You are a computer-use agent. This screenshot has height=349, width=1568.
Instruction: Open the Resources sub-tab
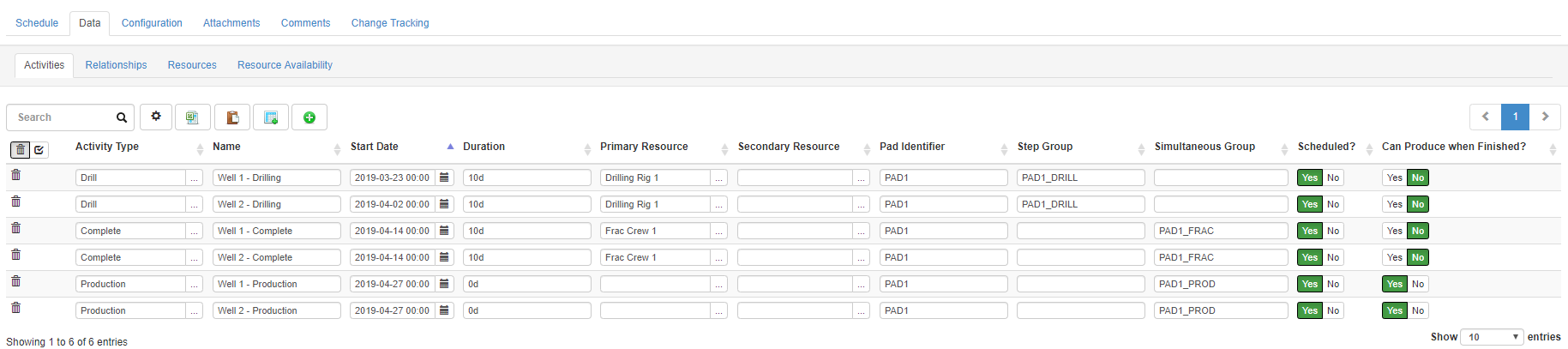click(x=192, y=65)
